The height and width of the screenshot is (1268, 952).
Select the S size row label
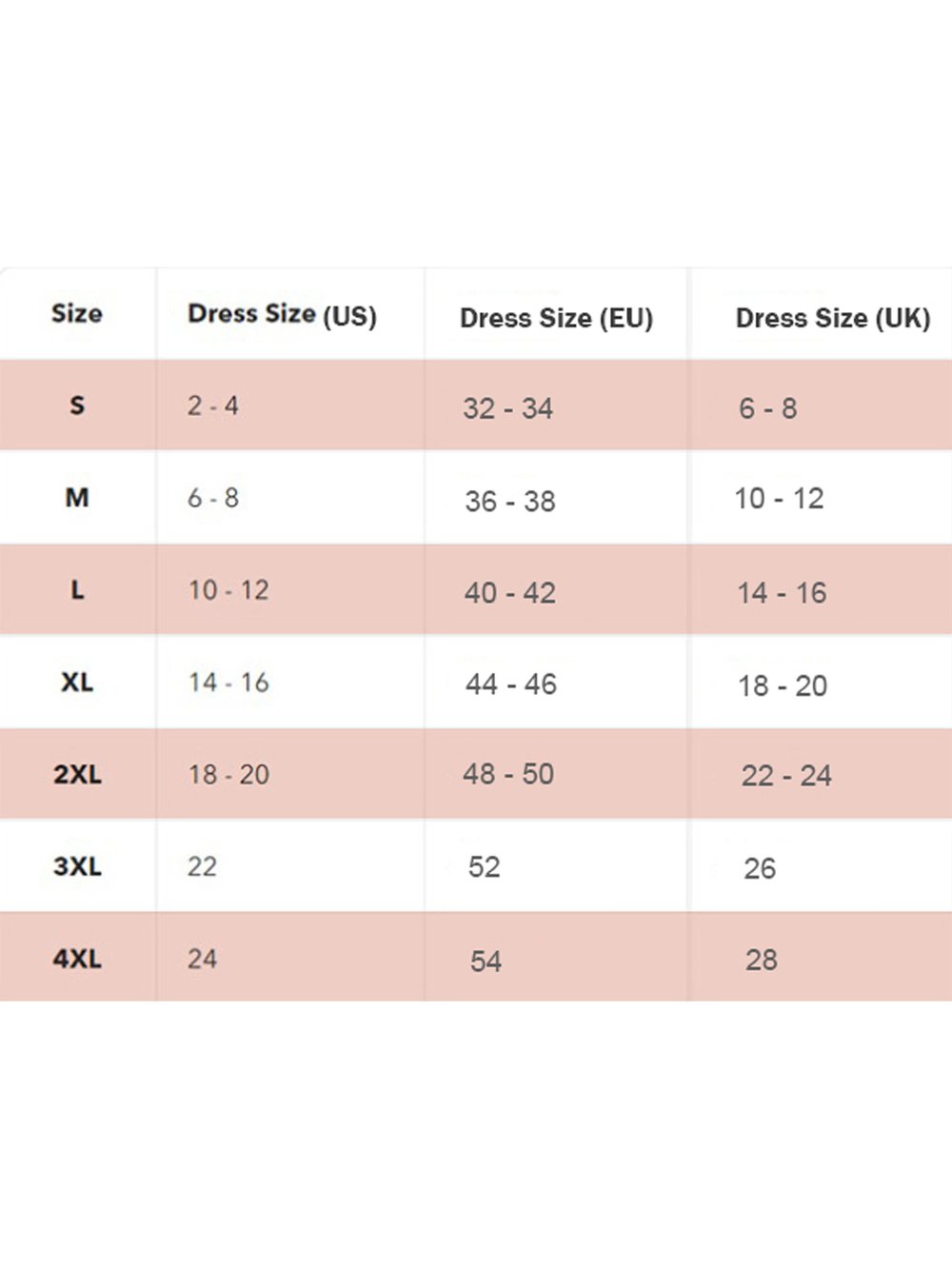[77, 406]
